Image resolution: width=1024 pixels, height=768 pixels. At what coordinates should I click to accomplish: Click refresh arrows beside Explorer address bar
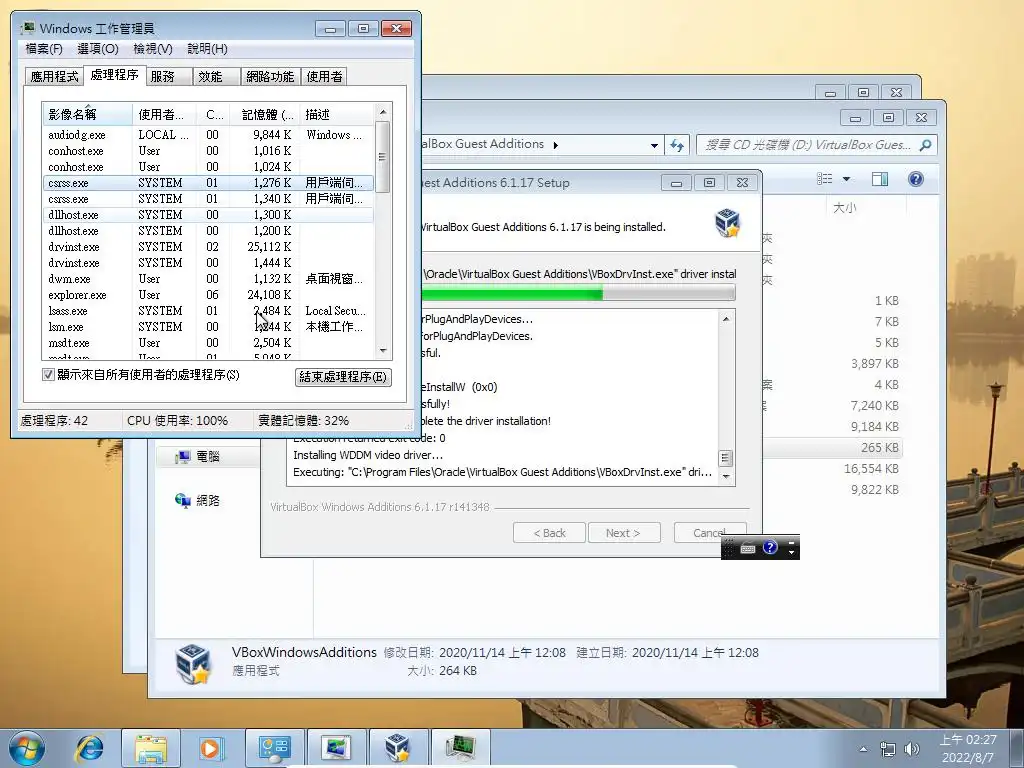pyautogui.click(x=677, y=145)
